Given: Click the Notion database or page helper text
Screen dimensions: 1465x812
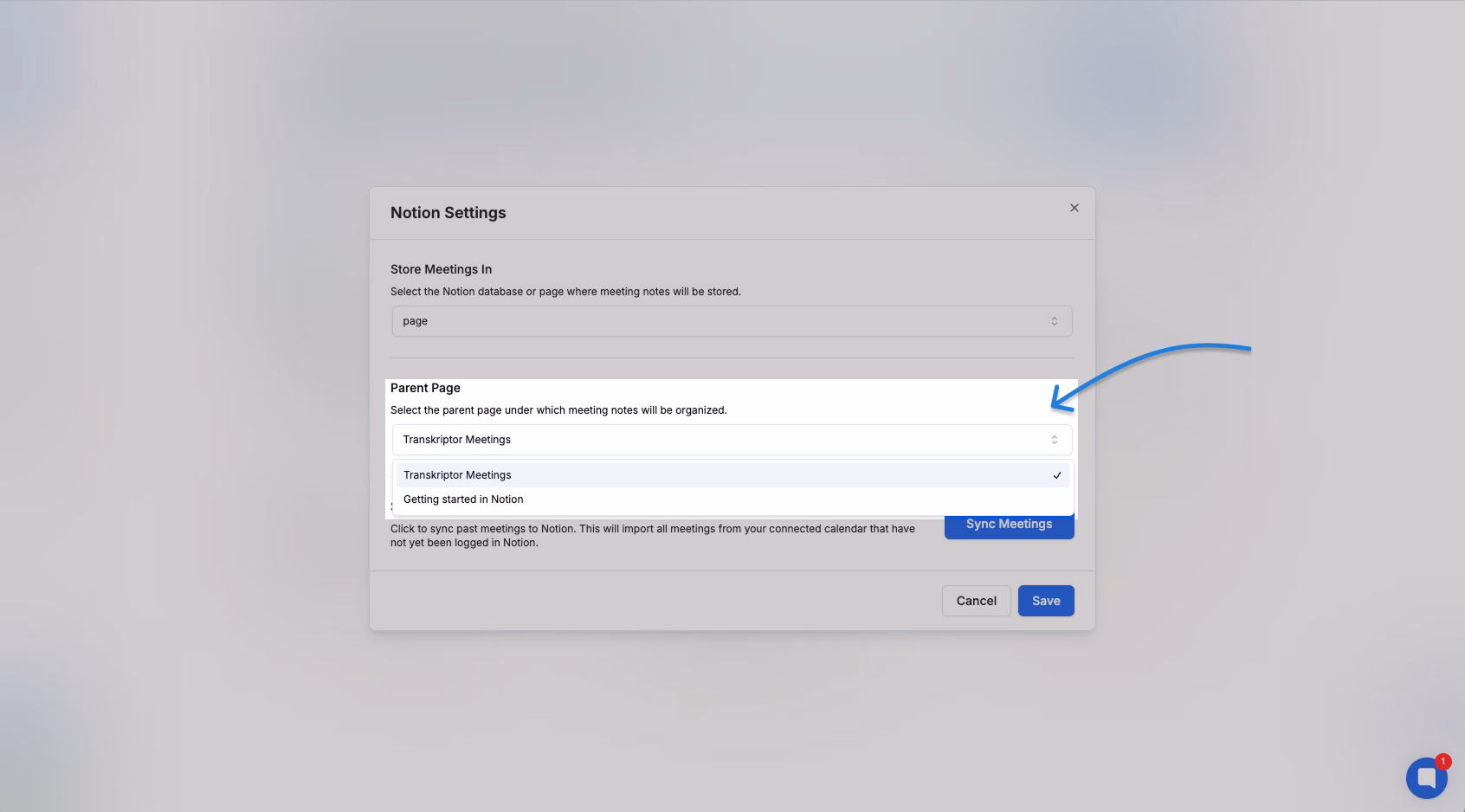Looking at the screenshot, I should coord(565,292).
